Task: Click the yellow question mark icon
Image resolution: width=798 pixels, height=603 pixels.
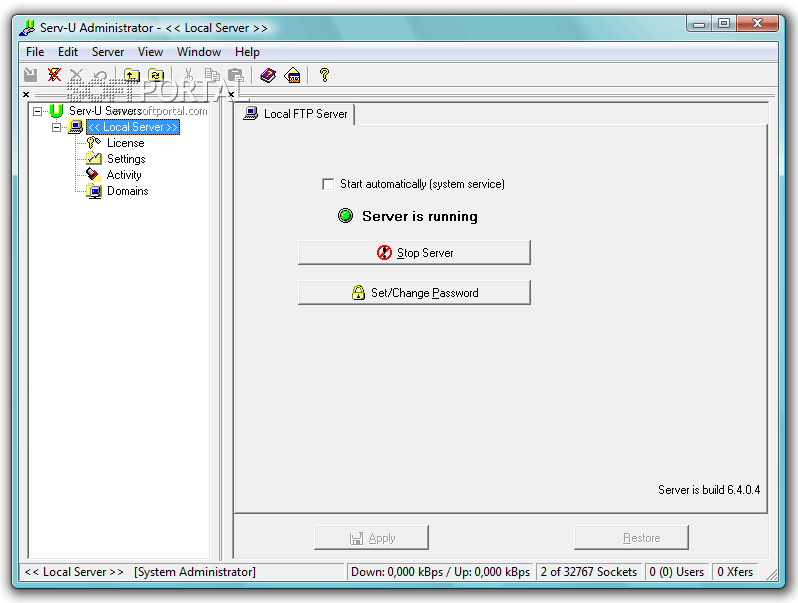Action: click(324, 75)
